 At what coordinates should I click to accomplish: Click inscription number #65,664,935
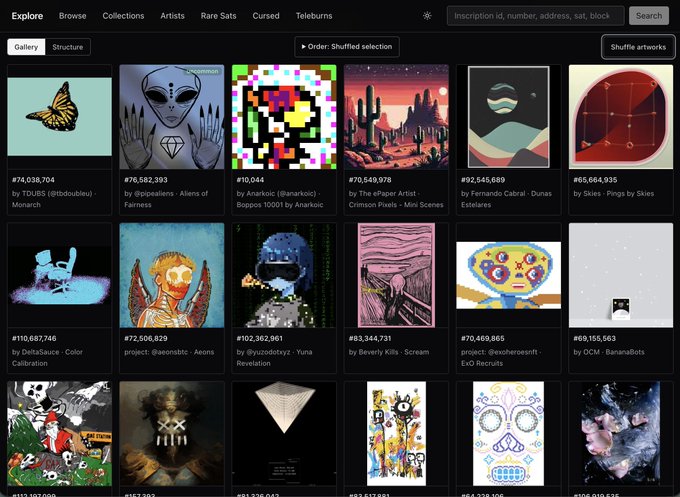point(595,180)
